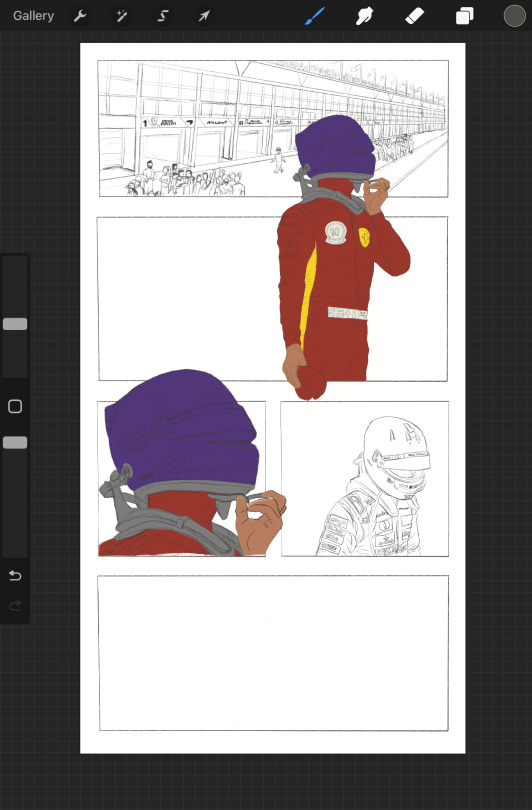532x810 pixels.
Task: Select the Brush tool
Action: coord(315,16)
